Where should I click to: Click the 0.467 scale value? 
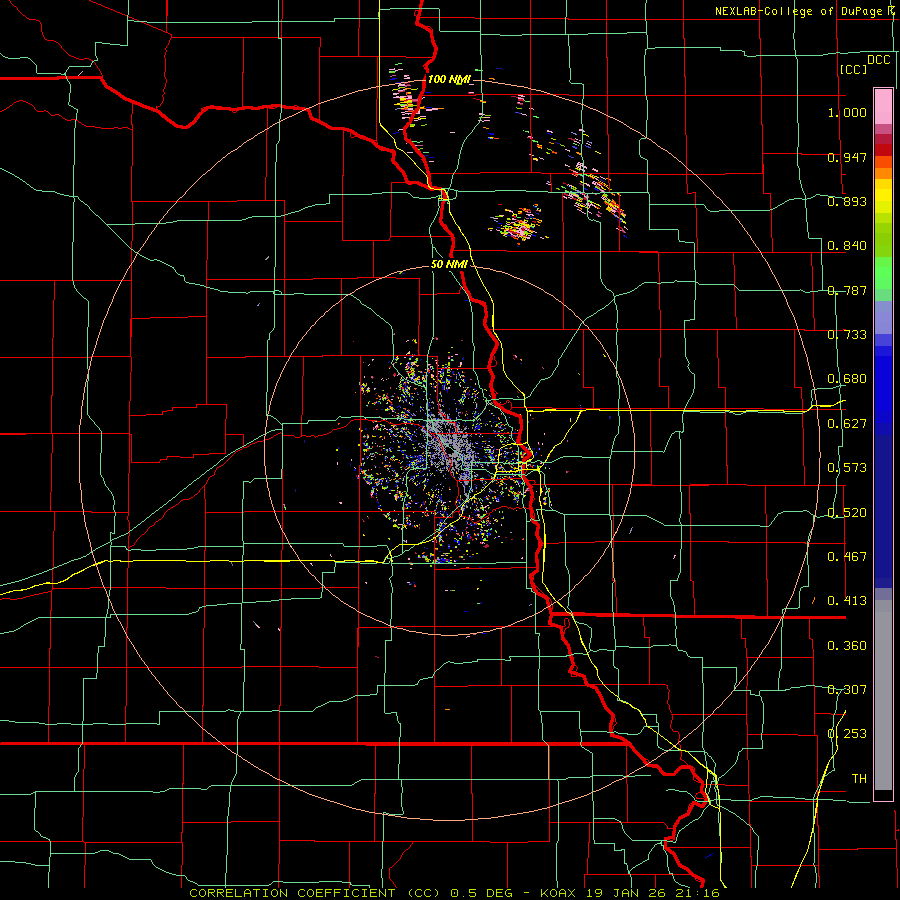click(x=847, y=557)
